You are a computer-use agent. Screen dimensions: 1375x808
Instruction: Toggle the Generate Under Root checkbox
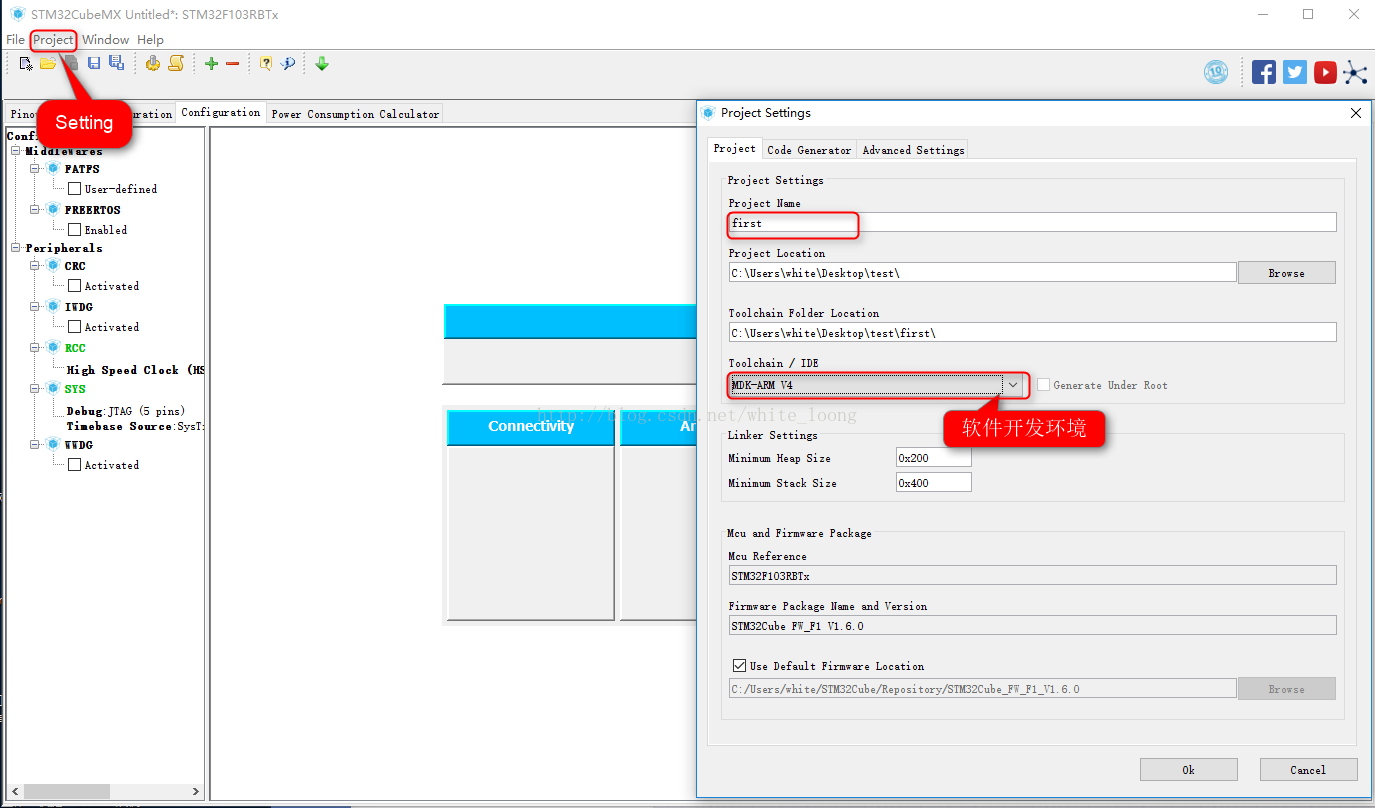click(x=1043, y=385)
